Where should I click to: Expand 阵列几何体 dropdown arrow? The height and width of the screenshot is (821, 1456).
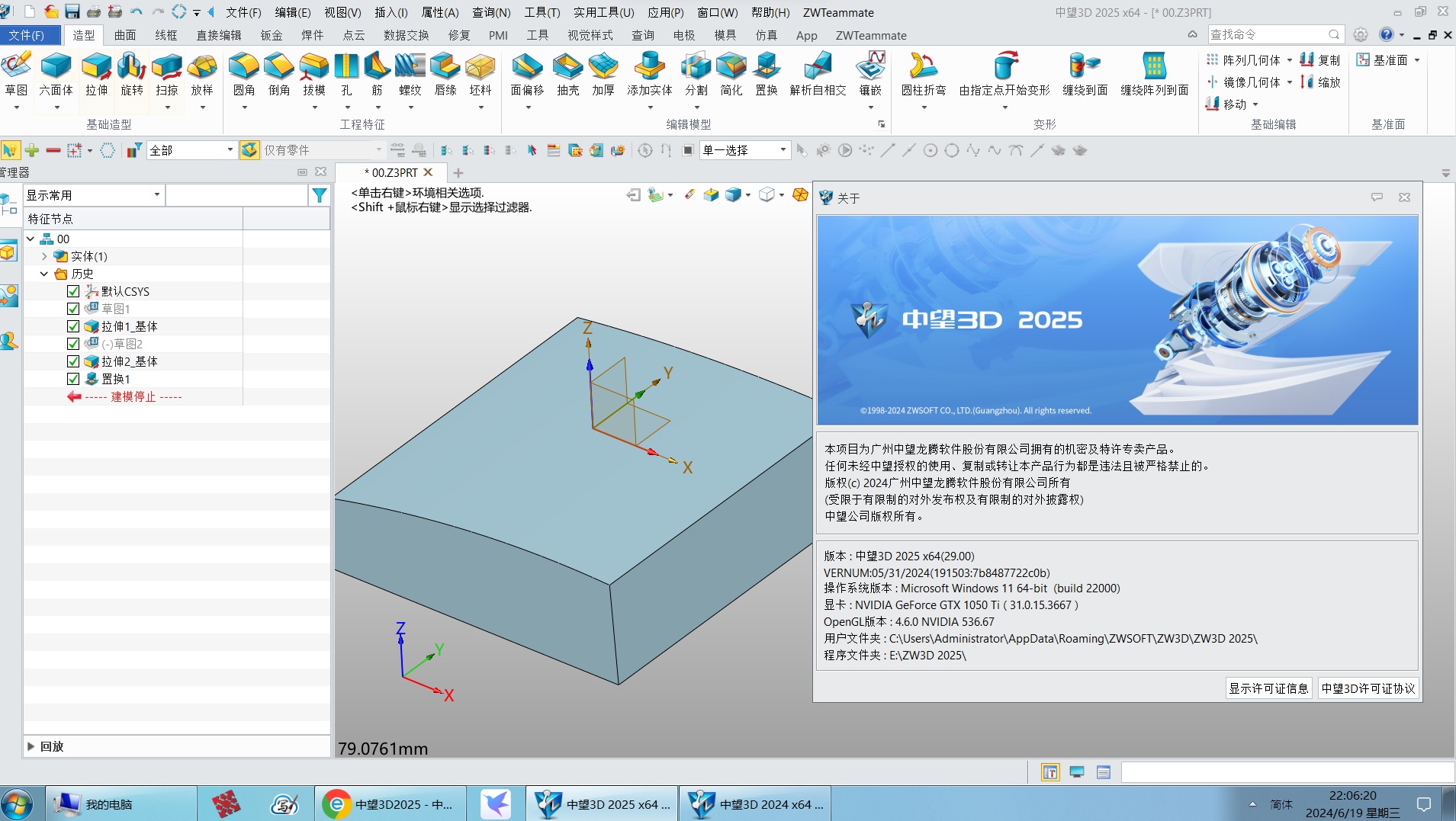coord(1290,60)
